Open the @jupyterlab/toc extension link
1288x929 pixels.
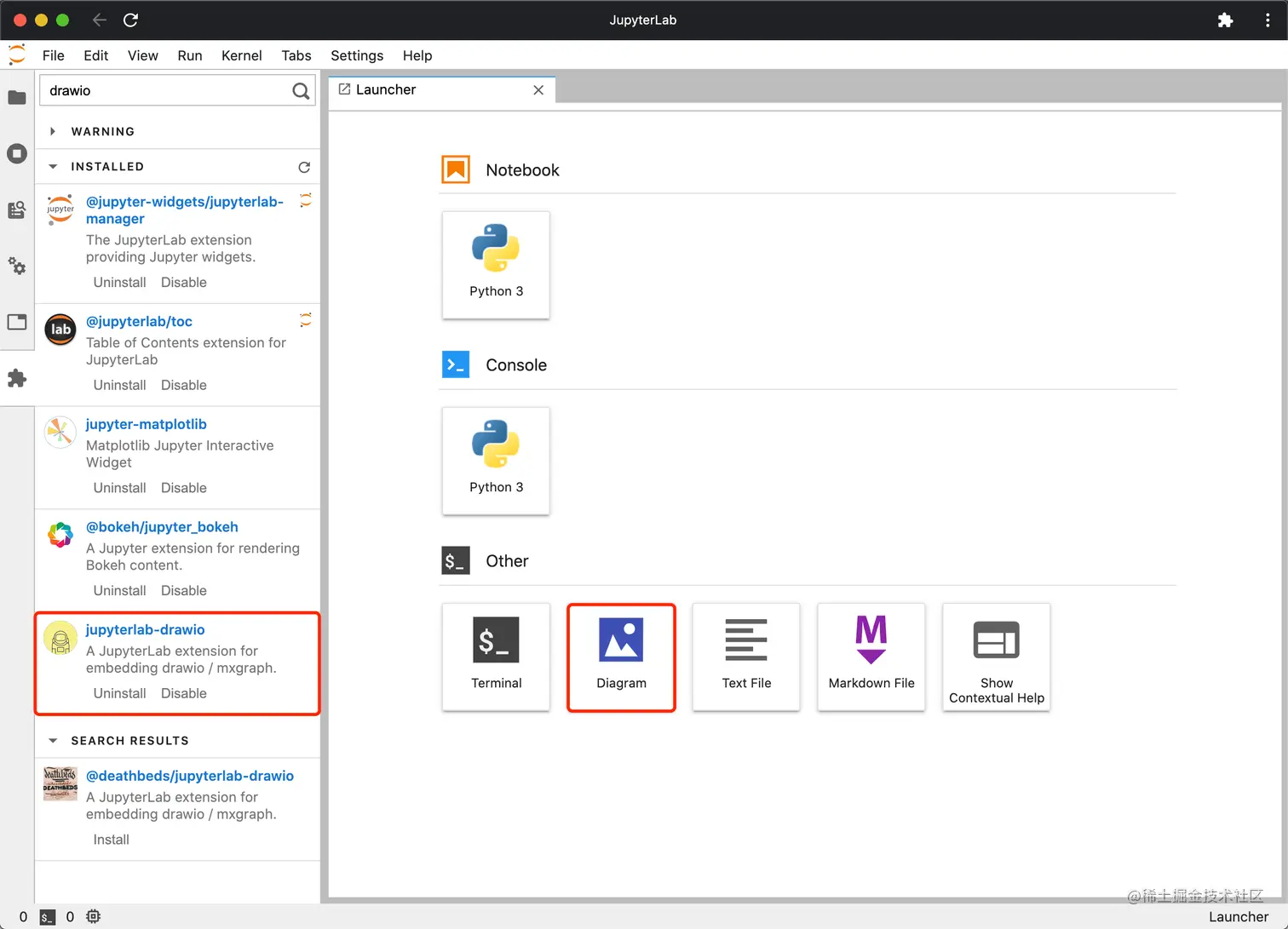click(x=139, y=321)
